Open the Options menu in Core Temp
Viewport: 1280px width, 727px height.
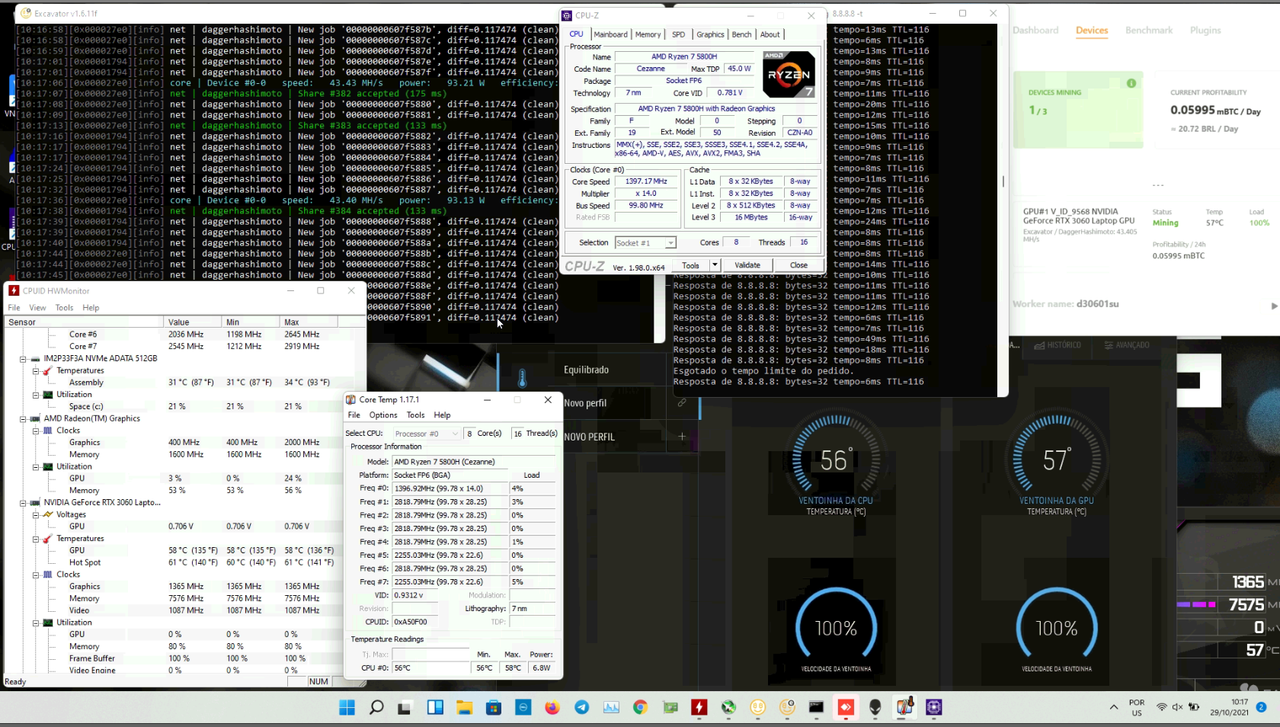point(383,415)
